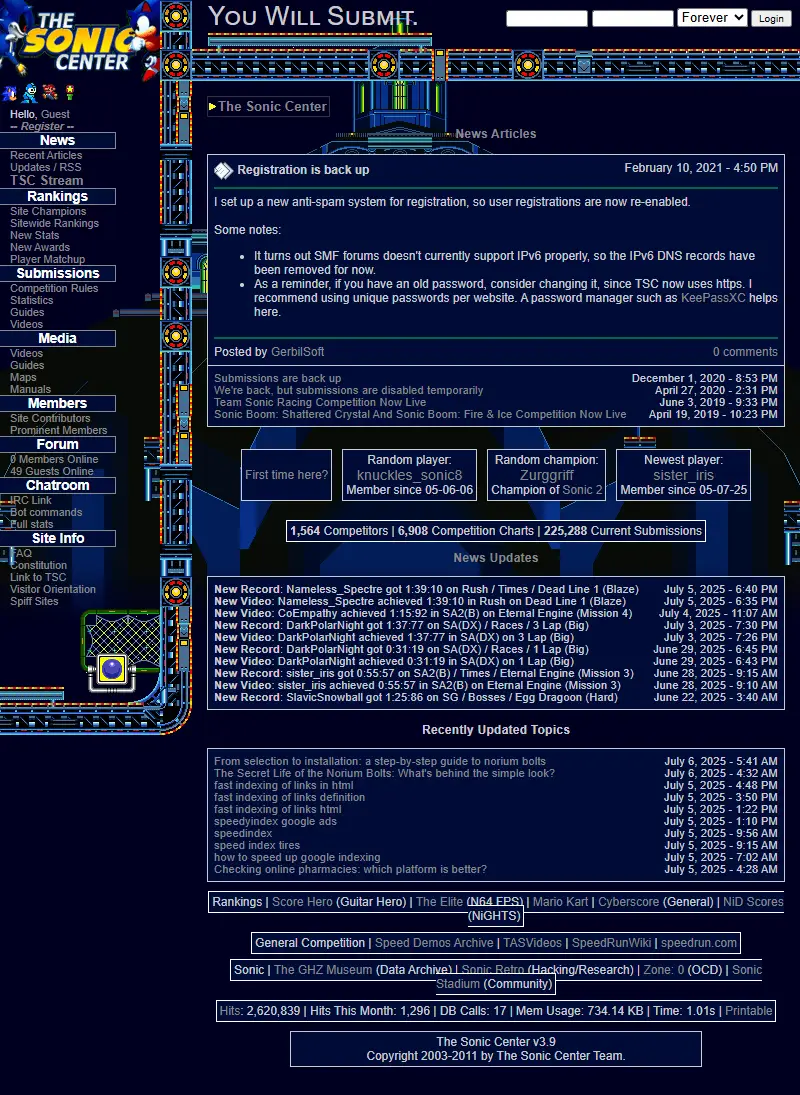Open the Forever login duration dropdown
Image resolution: width=800 pixels, height=1095 pixels.
(712, 17)
